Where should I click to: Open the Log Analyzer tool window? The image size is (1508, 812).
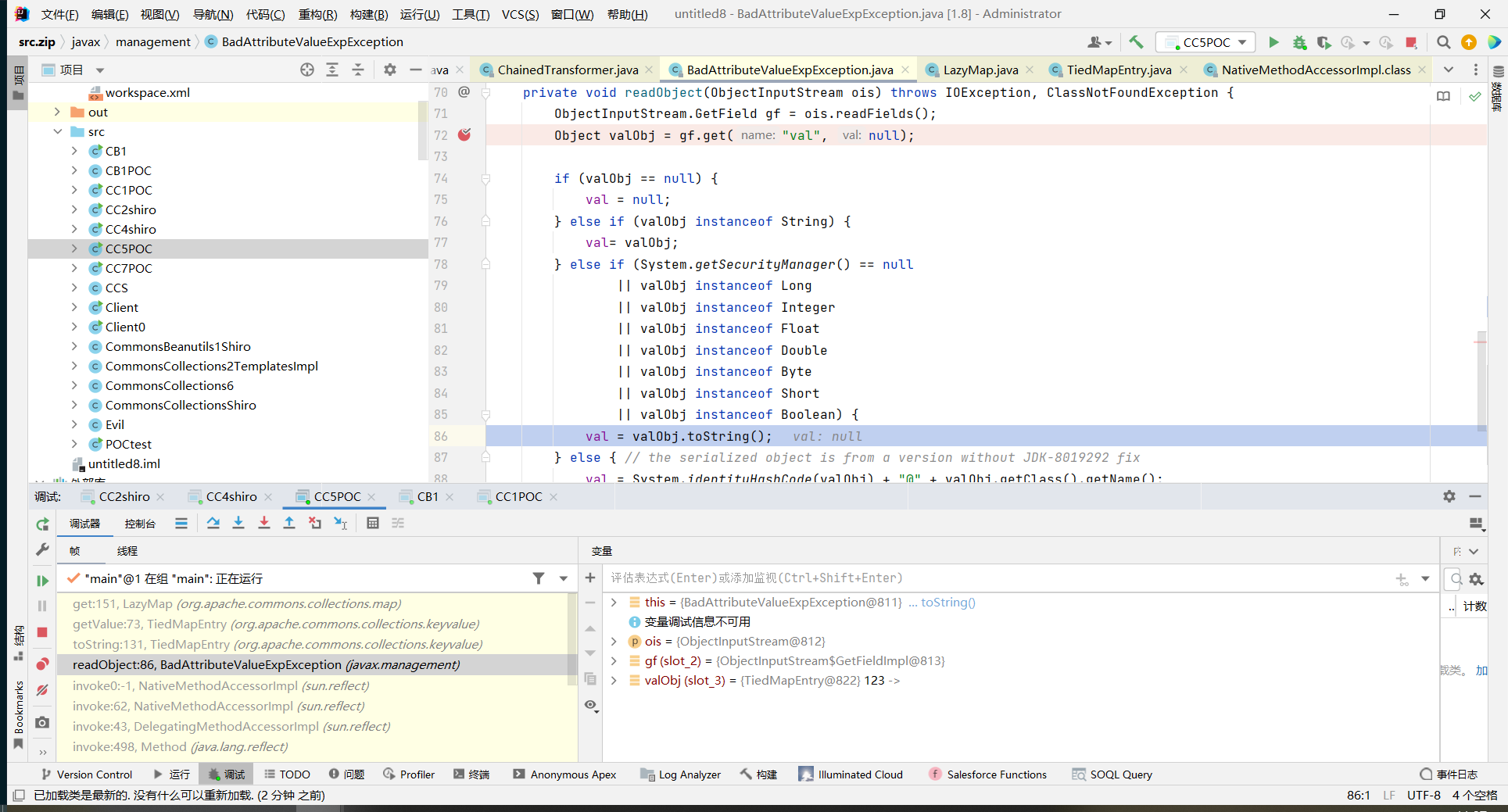tap(681, 774)
